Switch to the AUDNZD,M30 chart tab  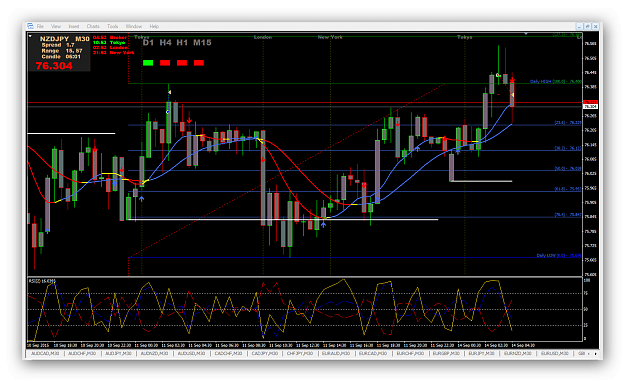tap(155, 353)
